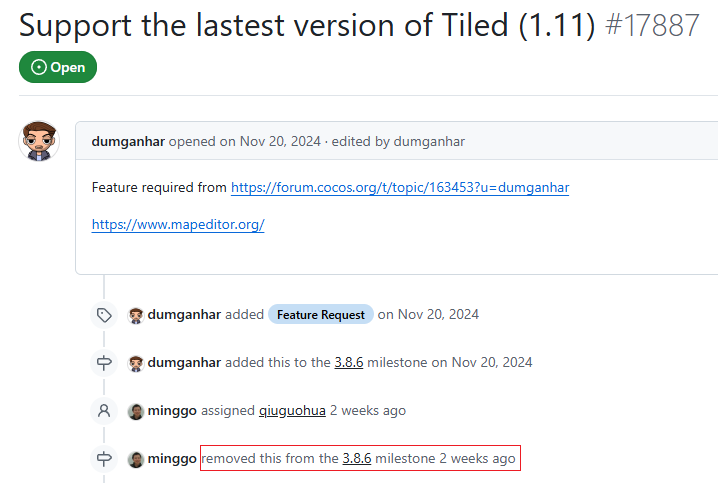Image resolution: width=718 pixels, height=496 pixels.
Task: Click minggo's avatar in the removed milestone event
Action: [x=136, y=459]
